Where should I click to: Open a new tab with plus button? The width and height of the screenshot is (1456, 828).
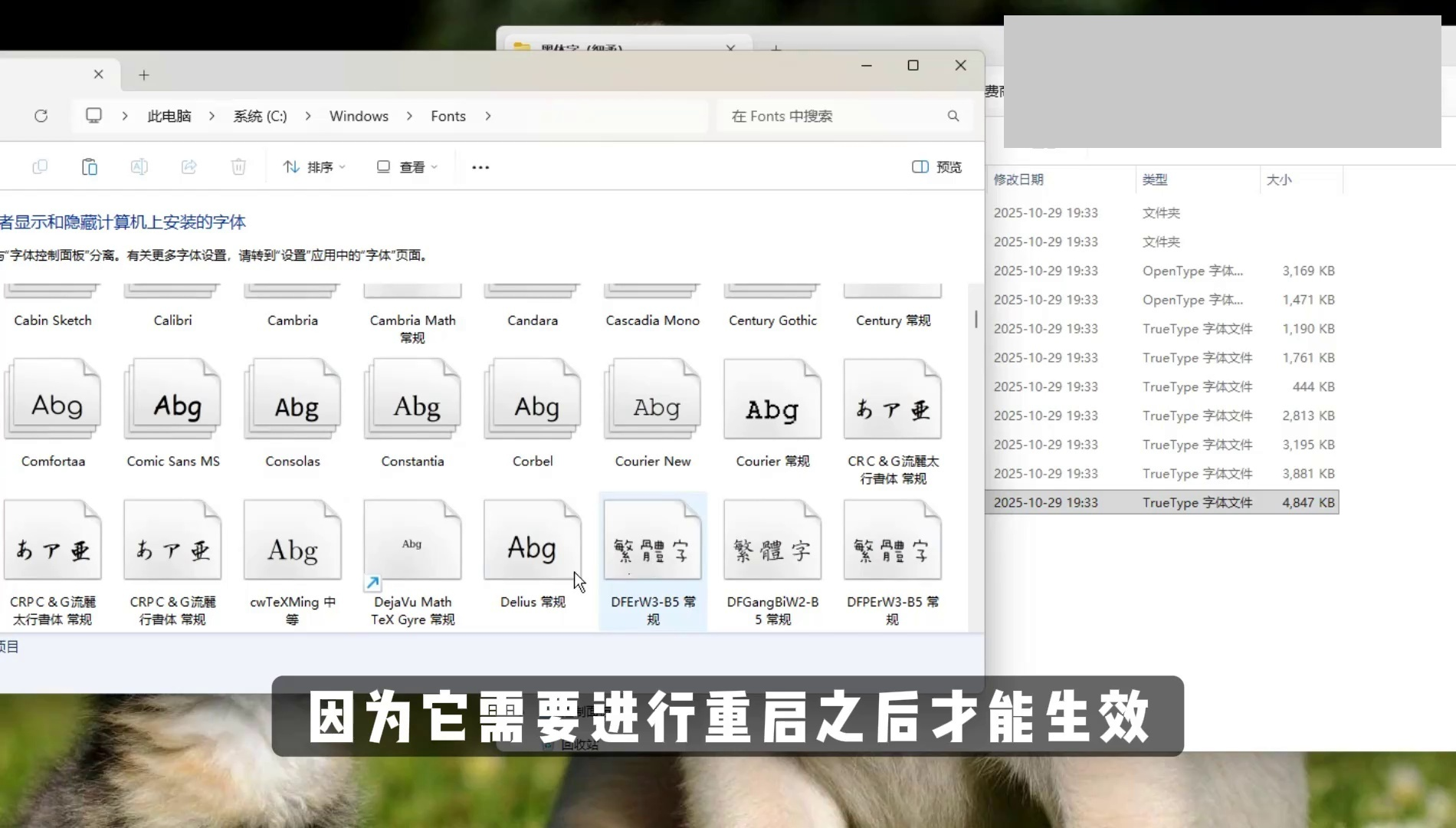144,75
